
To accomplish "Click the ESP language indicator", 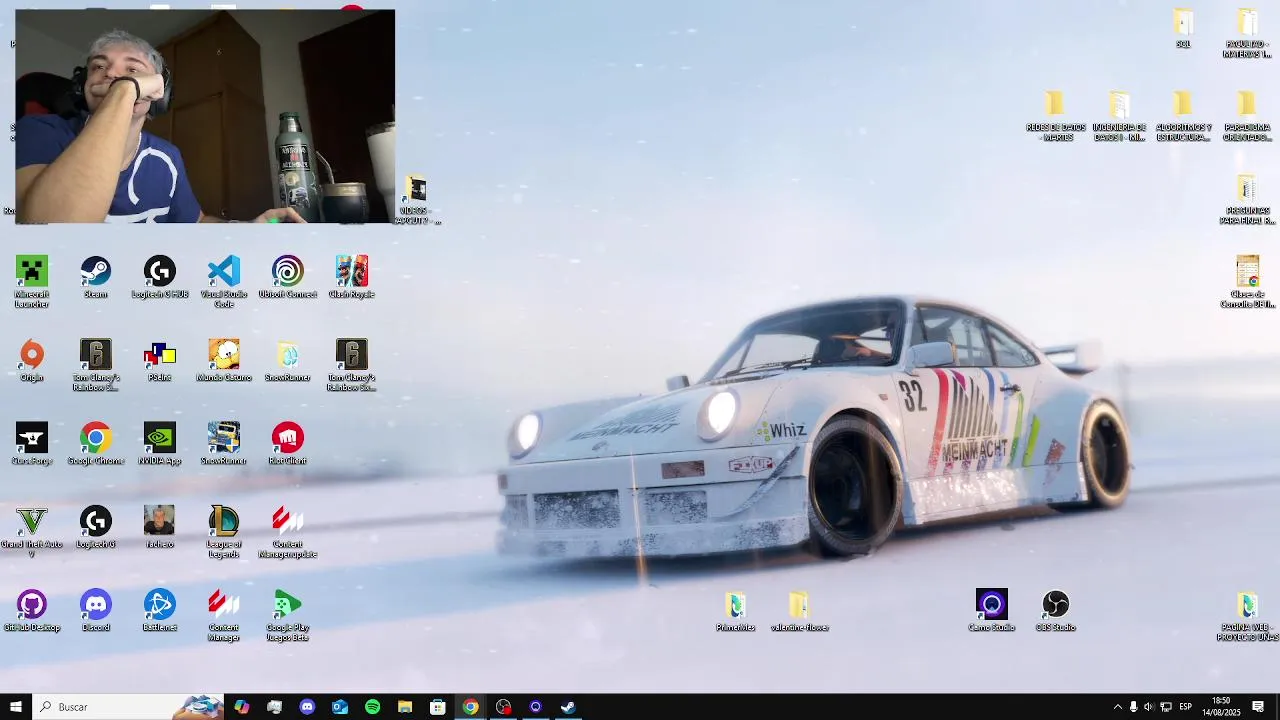I will click(x=1186, y=707).
